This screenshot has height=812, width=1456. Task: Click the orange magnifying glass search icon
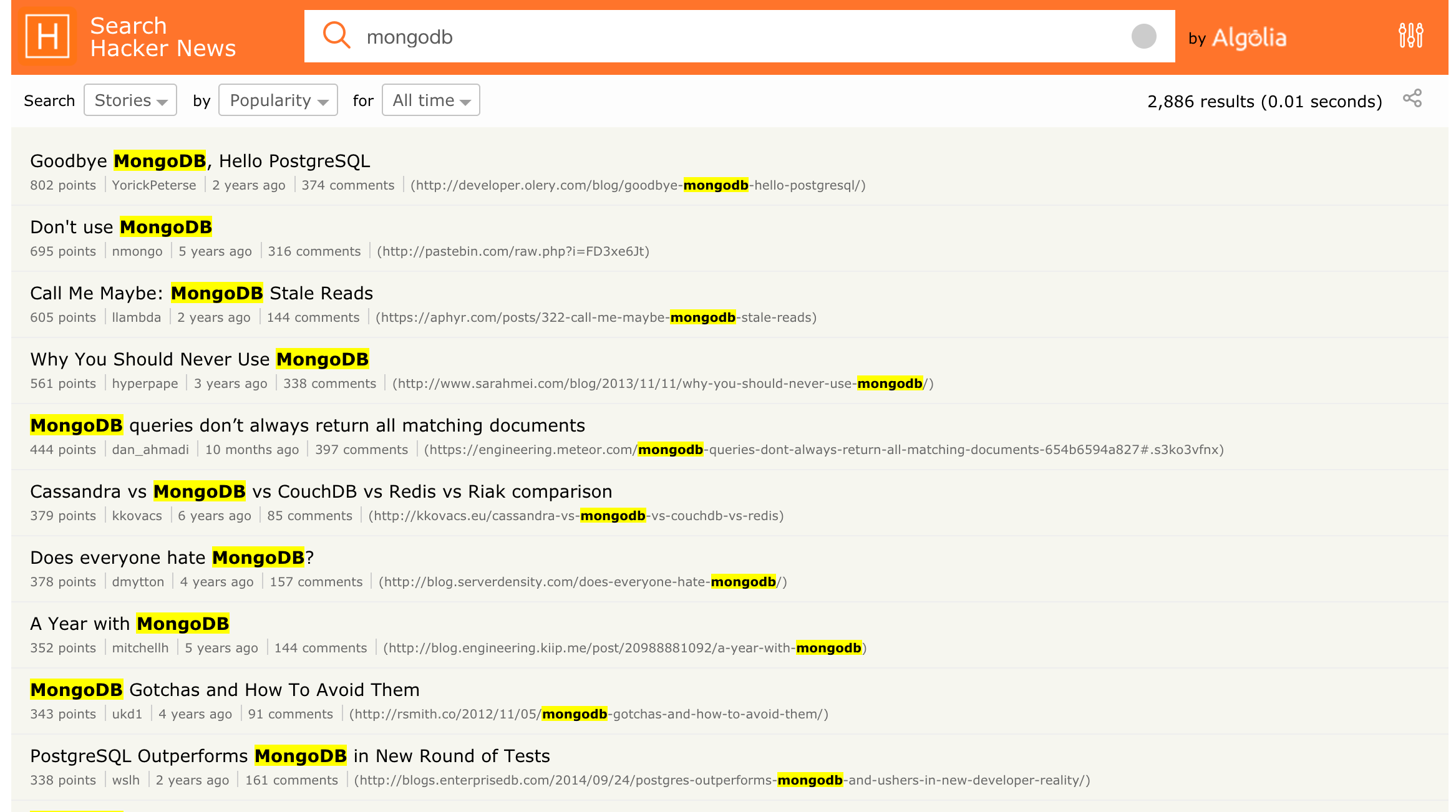tap(336, 35)
